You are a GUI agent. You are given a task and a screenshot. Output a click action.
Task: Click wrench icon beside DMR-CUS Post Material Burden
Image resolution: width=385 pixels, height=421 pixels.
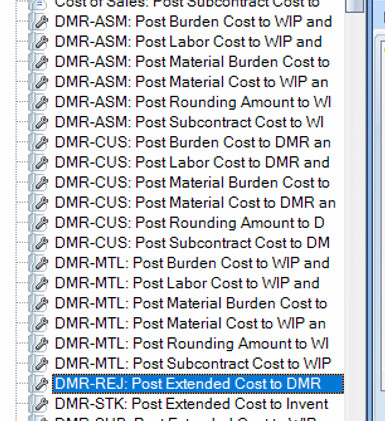pyautogui.click(x=39, y=183)
